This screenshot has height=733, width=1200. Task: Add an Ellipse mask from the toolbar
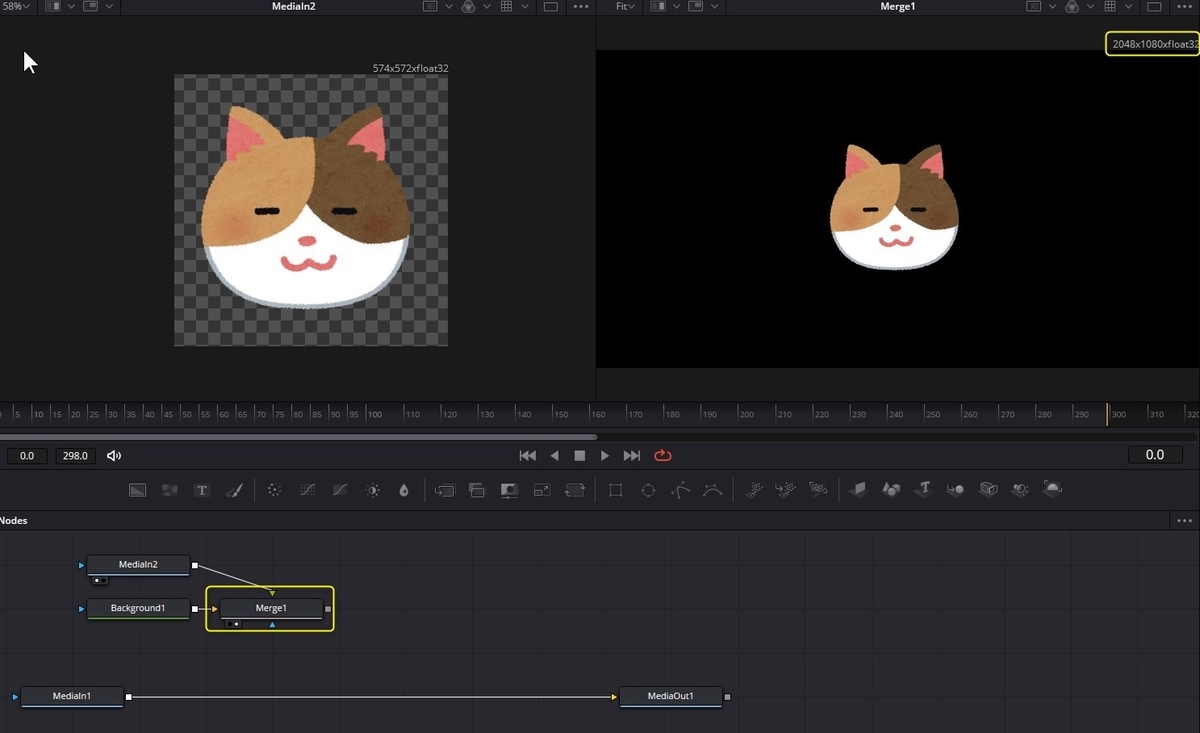pyautogui.click(x=648, y=490)
